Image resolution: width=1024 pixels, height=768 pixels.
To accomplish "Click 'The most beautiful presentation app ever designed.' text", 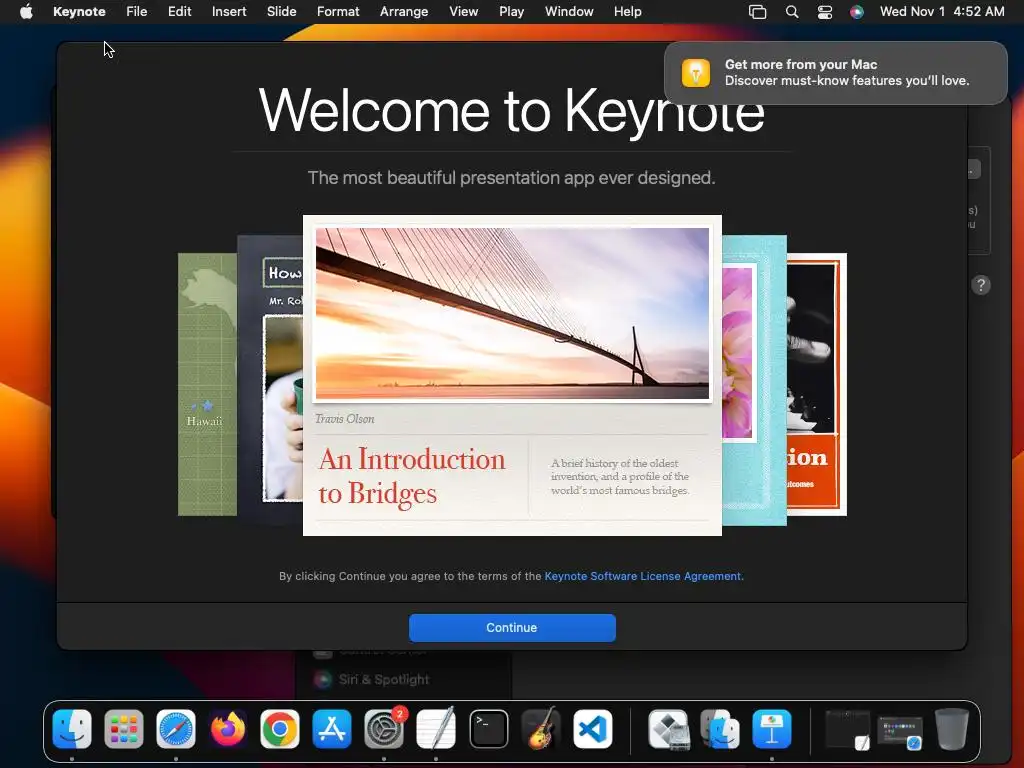I will pos(512,178).
